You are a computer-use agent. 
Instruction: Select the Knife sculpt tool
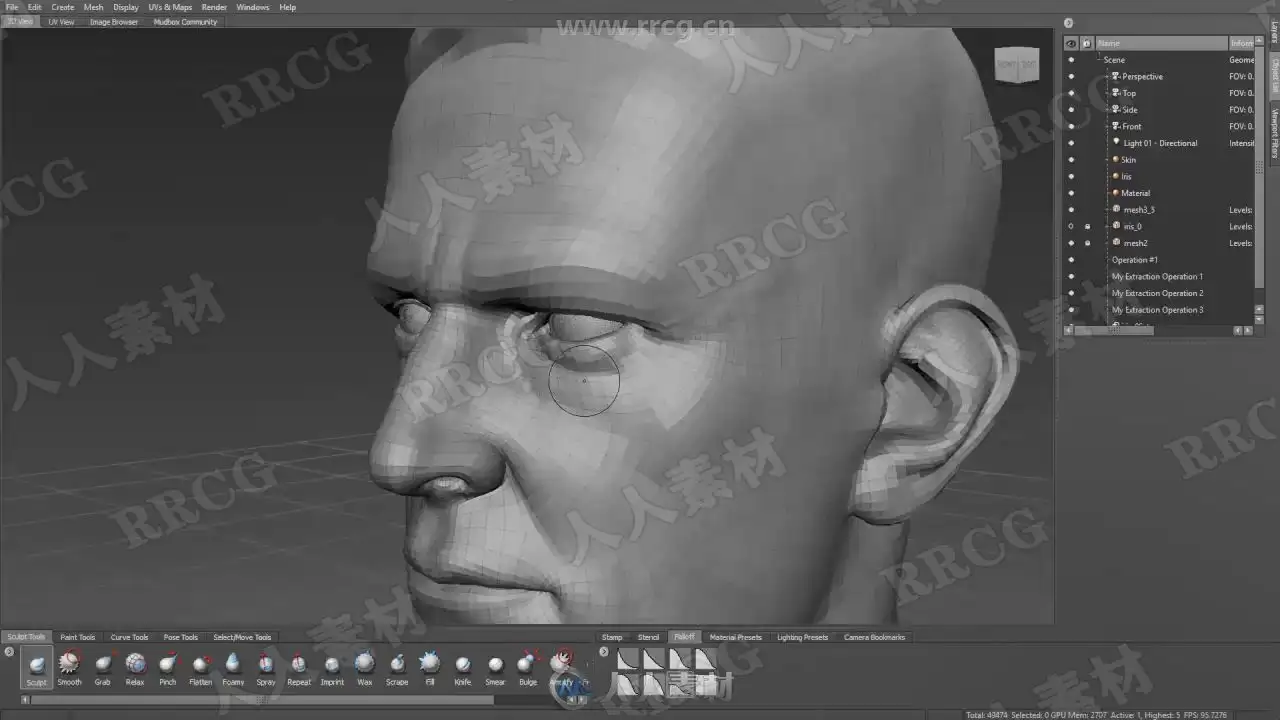point(462,668)
